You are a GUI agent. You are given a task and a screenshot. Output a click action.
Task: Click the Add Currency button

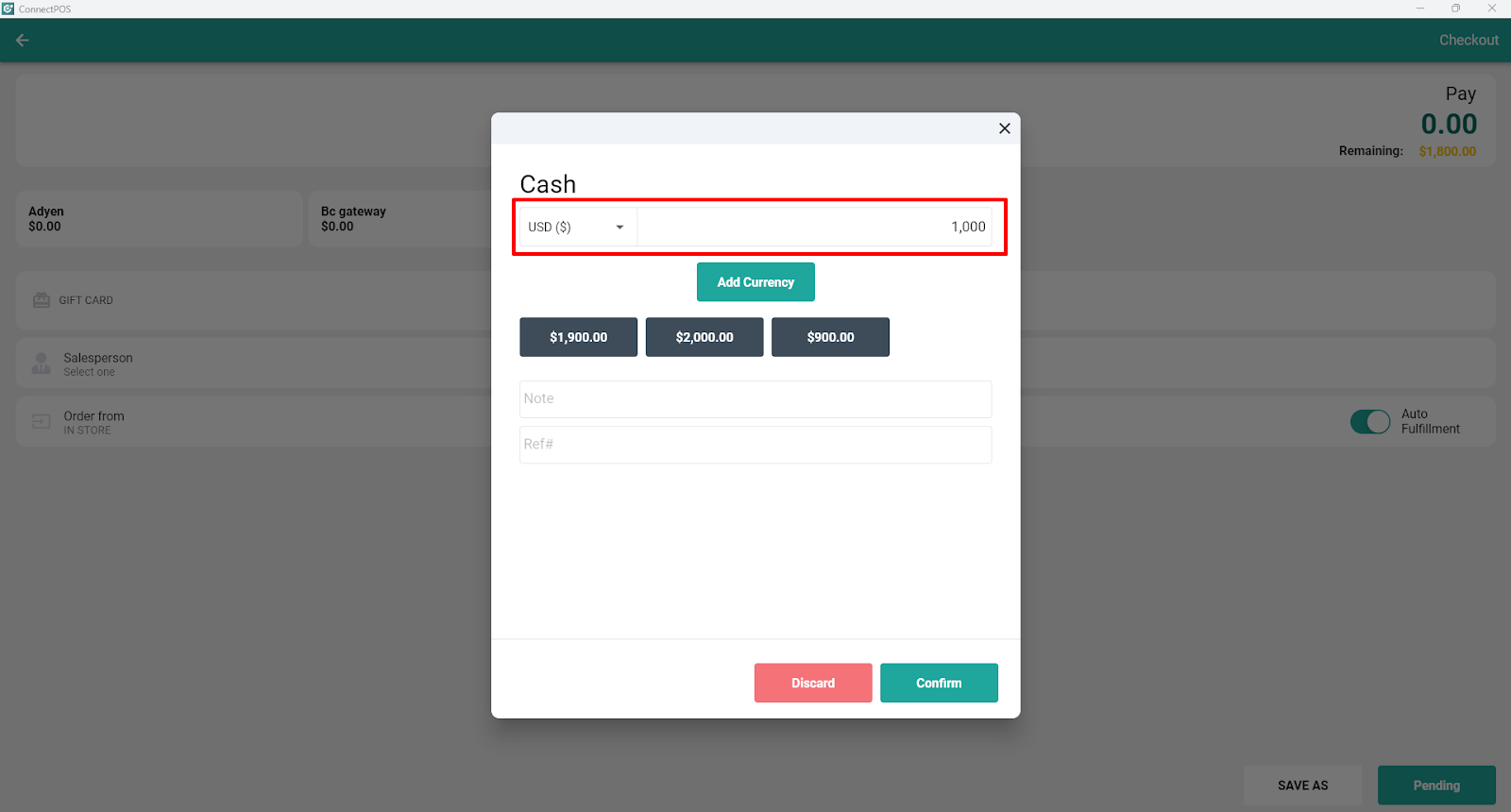pos(755,282)
